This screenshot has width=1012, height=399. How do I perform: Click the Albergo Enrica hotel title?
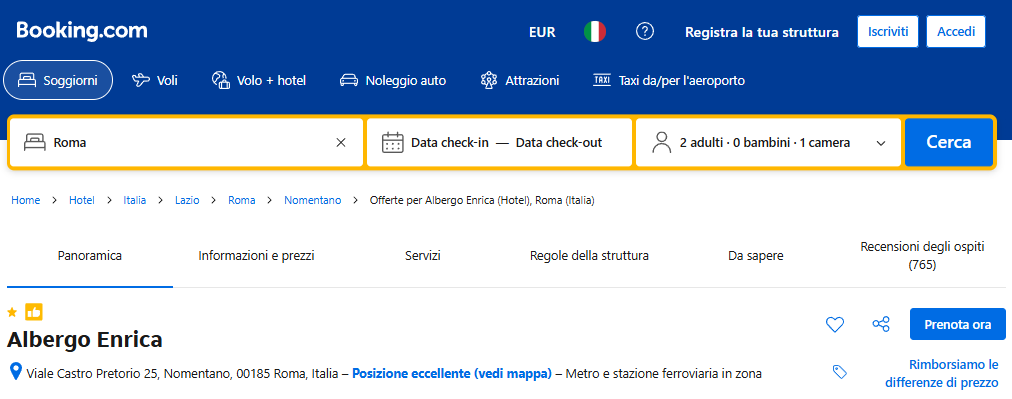pyautogui.click(x=85, y=340)
